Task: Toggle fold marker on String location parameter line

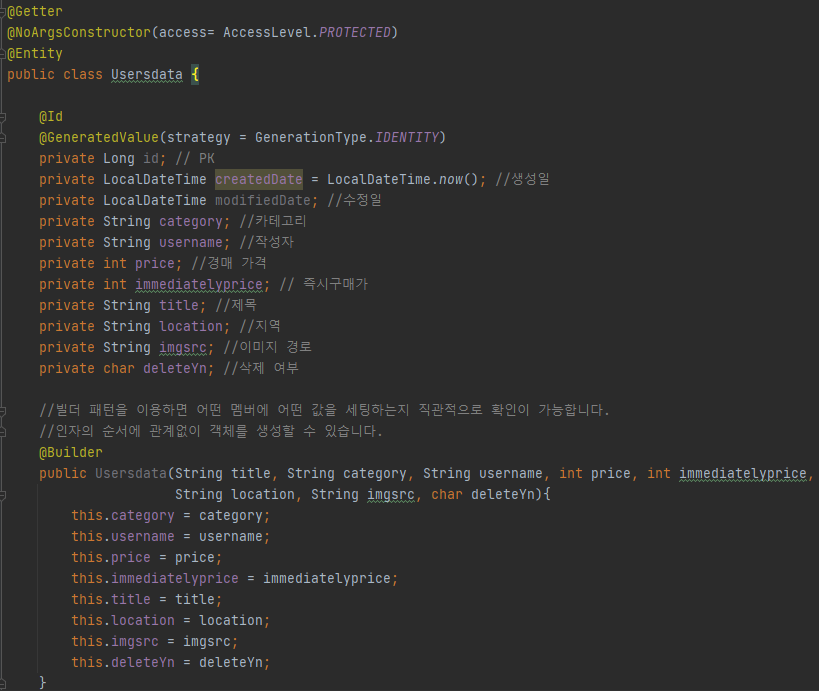Action: [x=3, y=495]
